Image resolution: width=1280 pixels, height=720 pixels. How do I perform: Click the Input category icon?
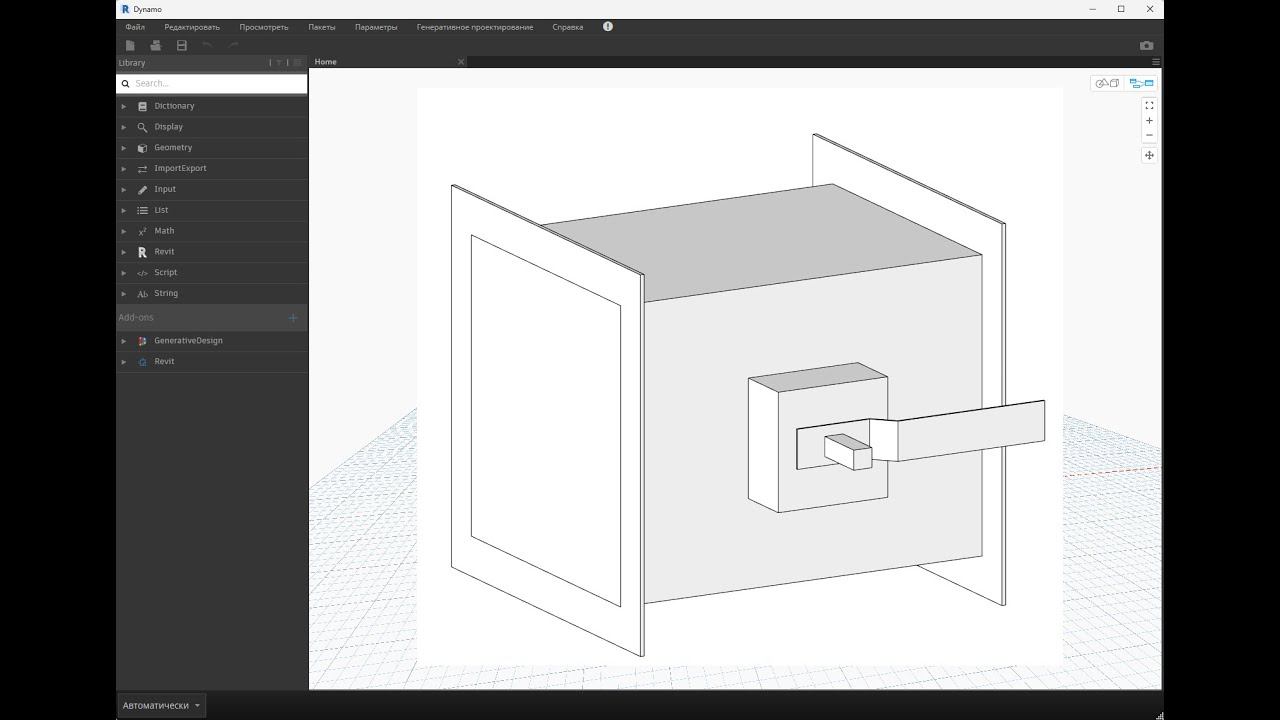[142, 189]
